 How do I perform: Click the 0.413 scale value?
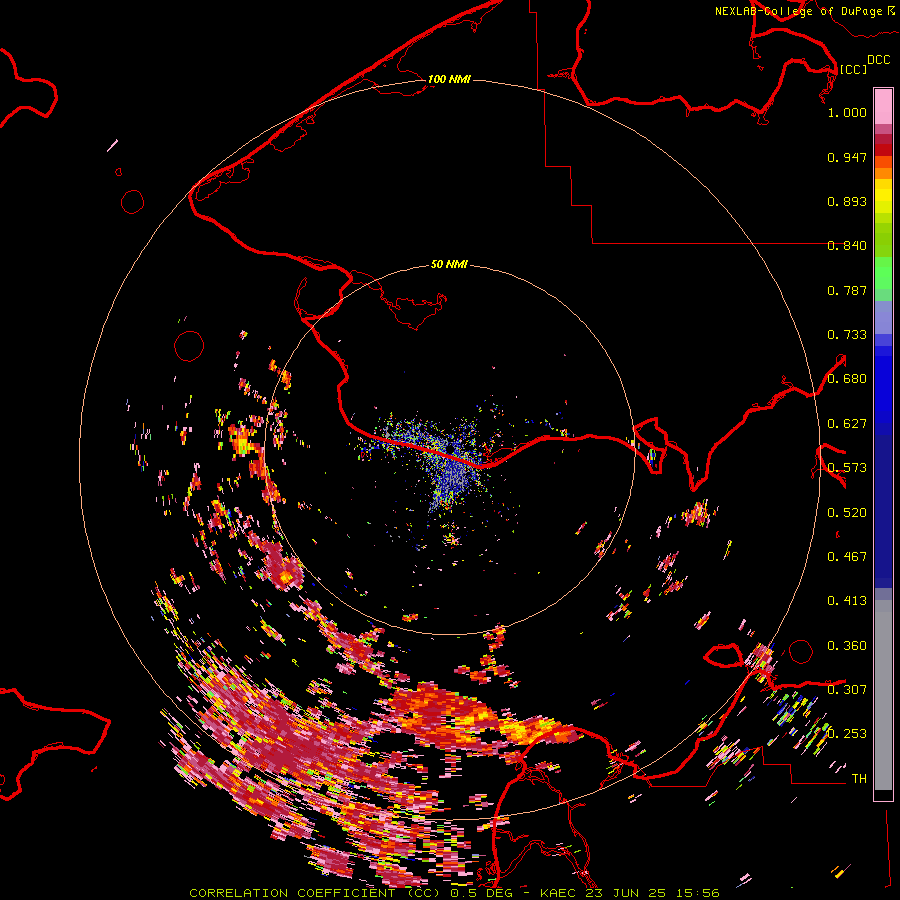pyautogui.click(x=847, y=601)
